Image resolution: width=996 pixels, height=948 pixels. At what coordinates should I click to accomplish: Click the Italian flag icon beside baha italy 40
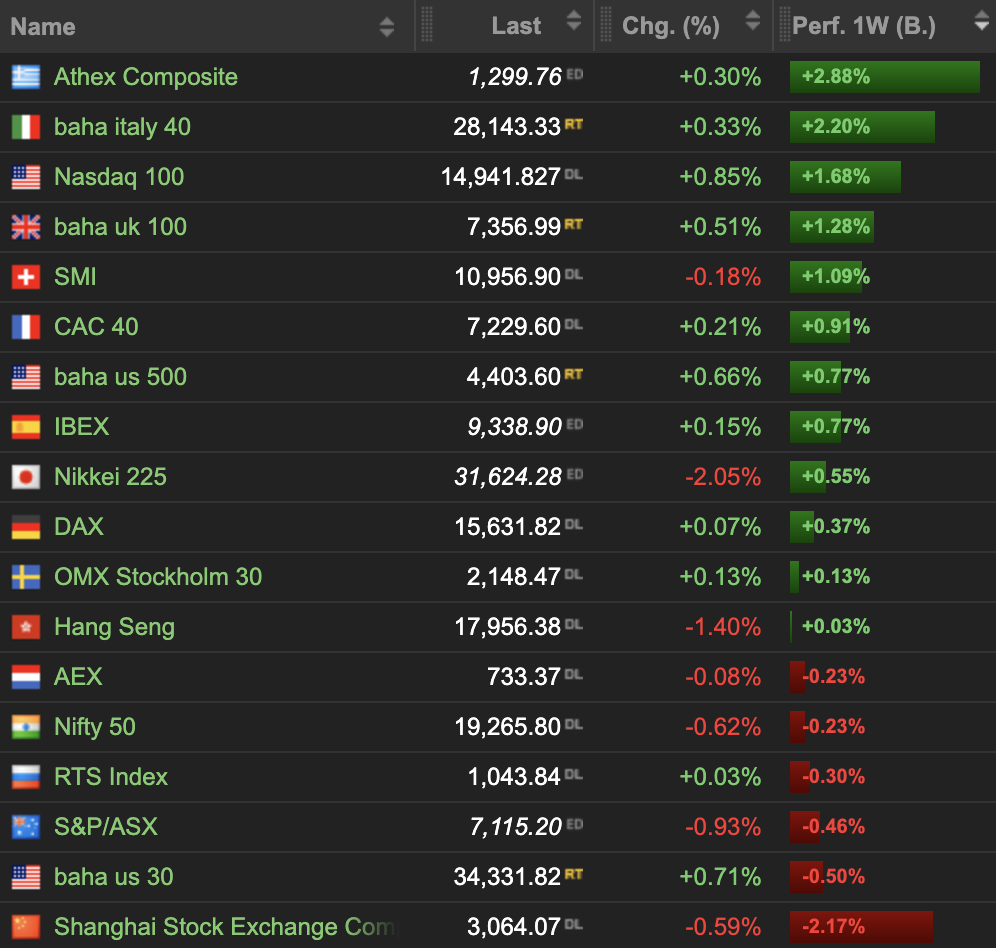click(x=26, y=127)
